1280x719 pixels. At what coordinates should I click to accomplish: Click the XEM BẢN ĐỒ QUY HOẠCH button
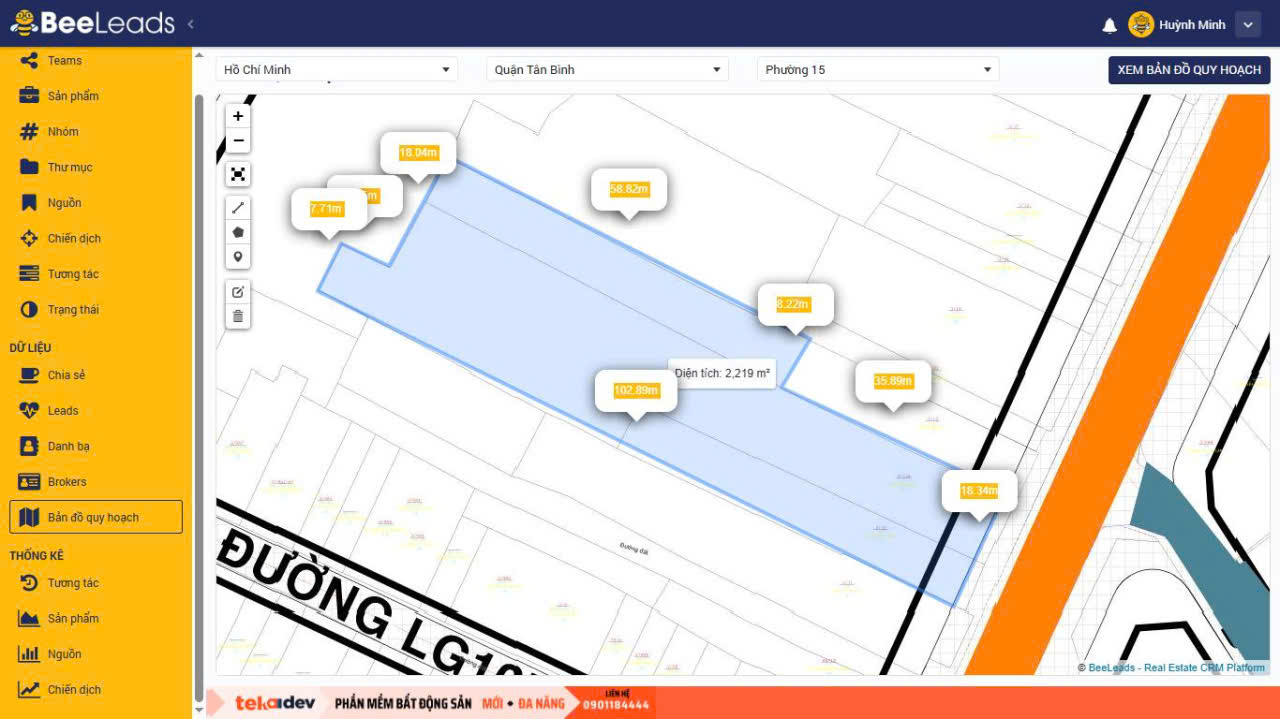coord(1189,70)
